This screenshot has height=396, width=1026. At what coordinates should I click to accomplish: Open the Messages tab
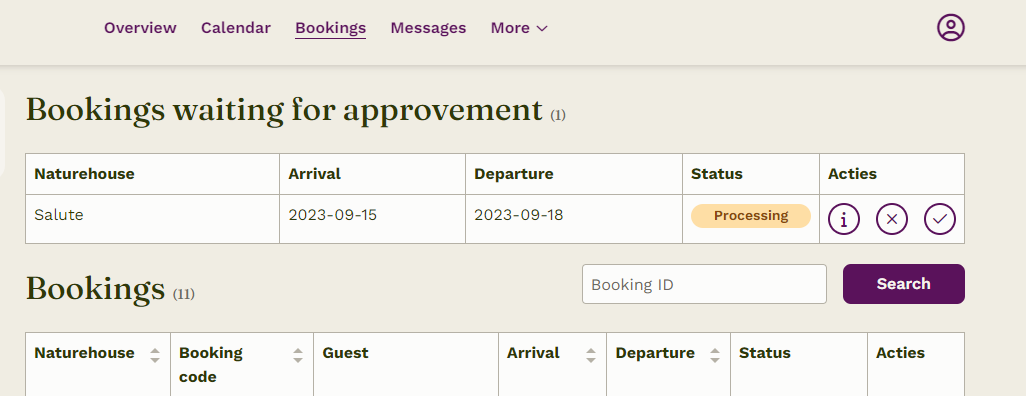[428, 28]
